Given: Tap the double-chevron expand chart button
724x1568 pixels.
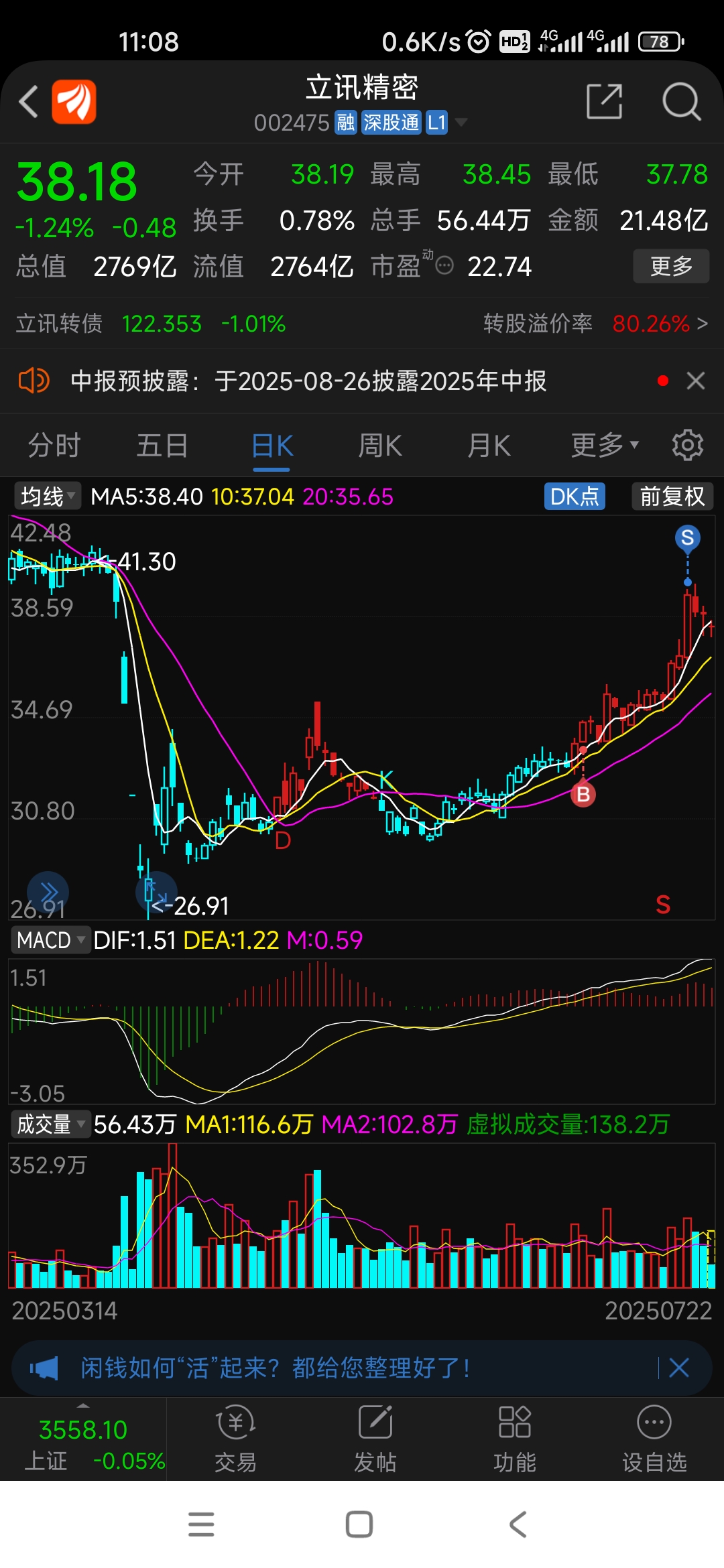Looking at the screenshot, I should click(48, 893).
